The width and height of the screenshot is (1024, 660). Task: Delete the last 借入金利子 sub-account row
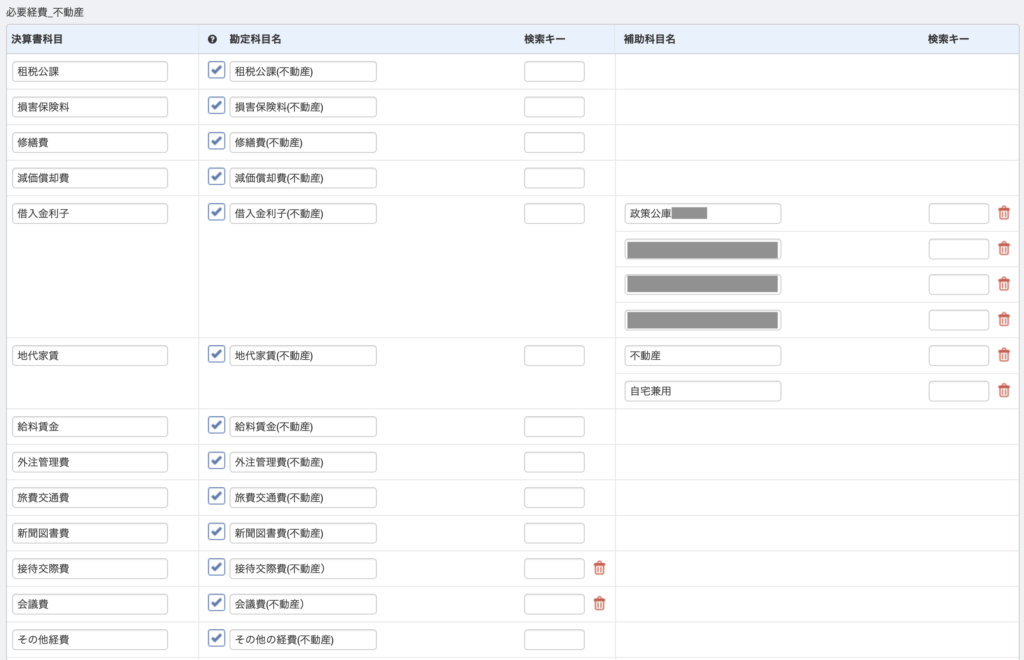click(1004, 320)
